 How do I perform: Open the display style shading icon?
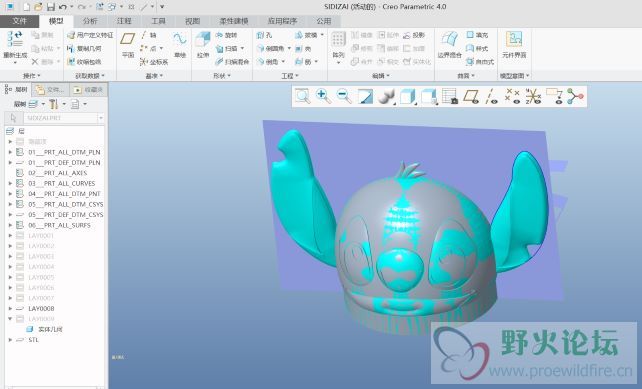[386, 97]
